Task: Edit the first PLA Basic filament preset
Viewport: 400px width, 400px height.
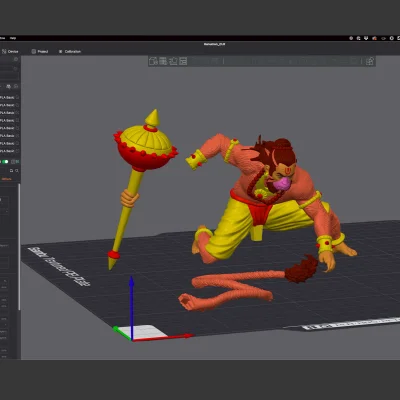Action: [17, 97]
